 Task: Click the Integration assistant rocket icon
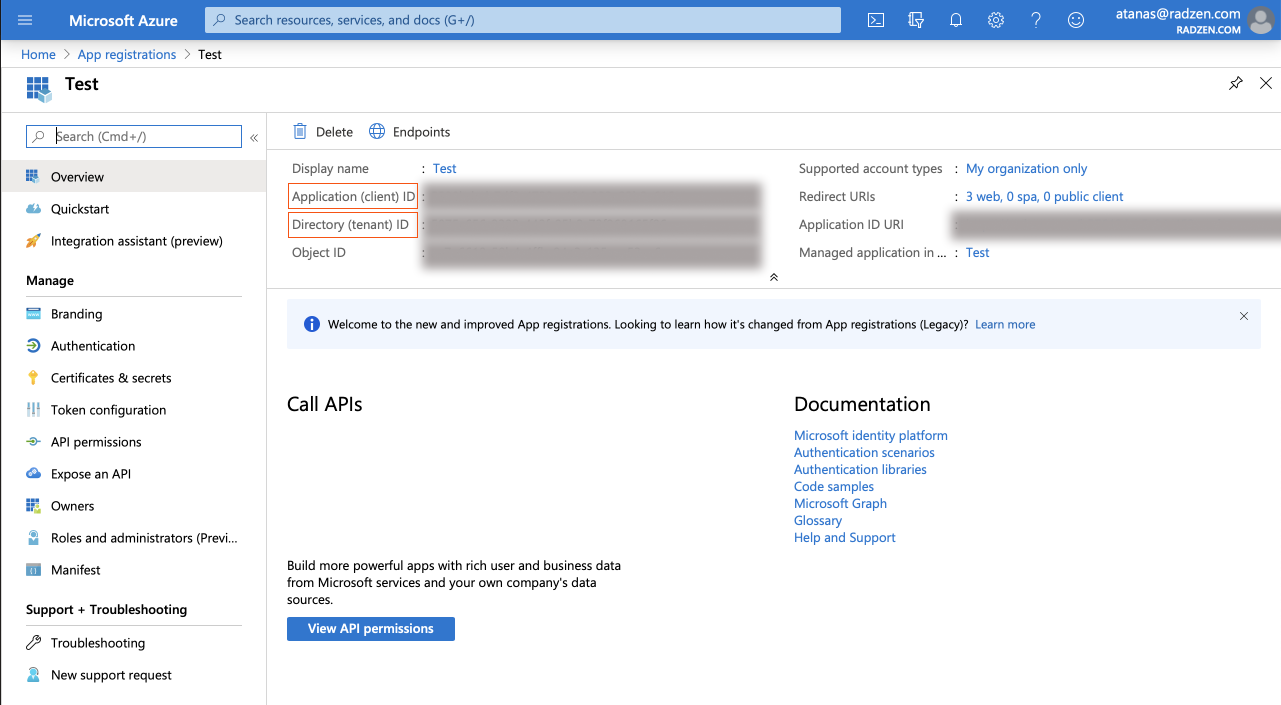click(x=33, y=241)
